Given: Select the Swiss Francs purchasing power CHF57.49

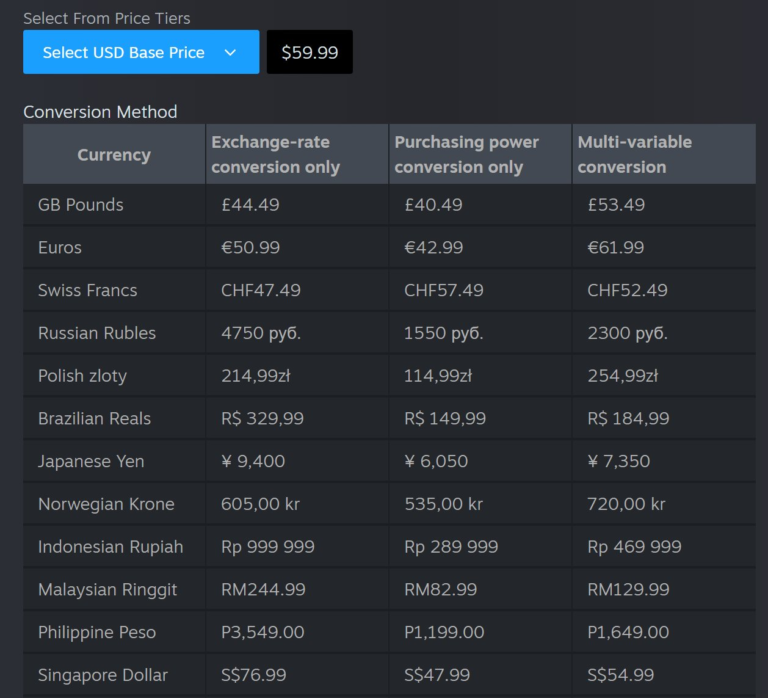Looking at the screenshot, I should [443, 290].
